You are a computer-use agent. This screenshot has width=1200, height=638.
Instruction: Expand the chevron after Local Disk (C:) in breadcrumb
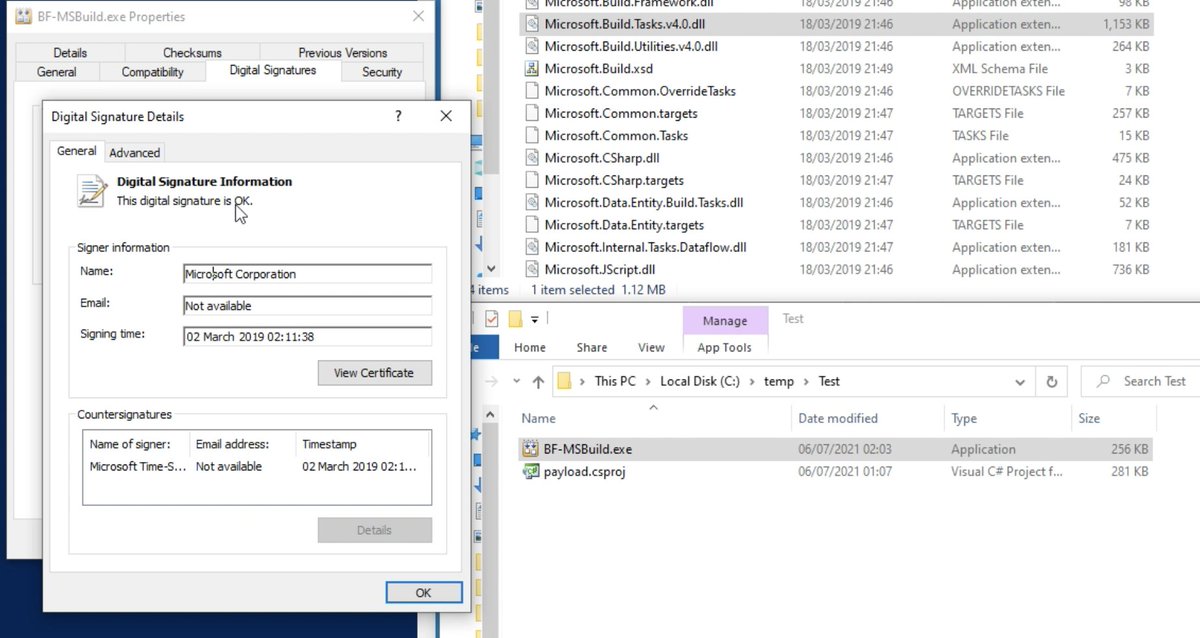[754, 382]
